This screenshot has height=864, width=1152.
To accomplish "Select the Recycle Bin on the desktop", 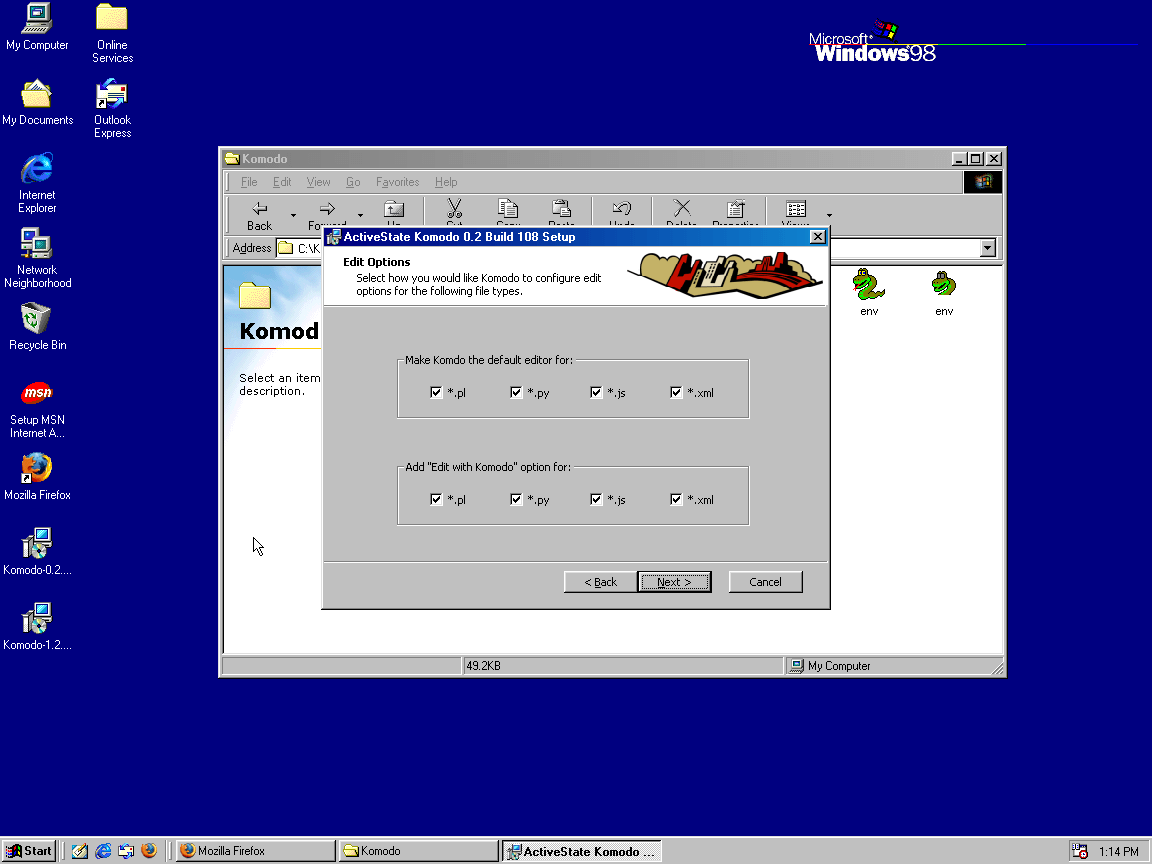I will pos(37,327).
